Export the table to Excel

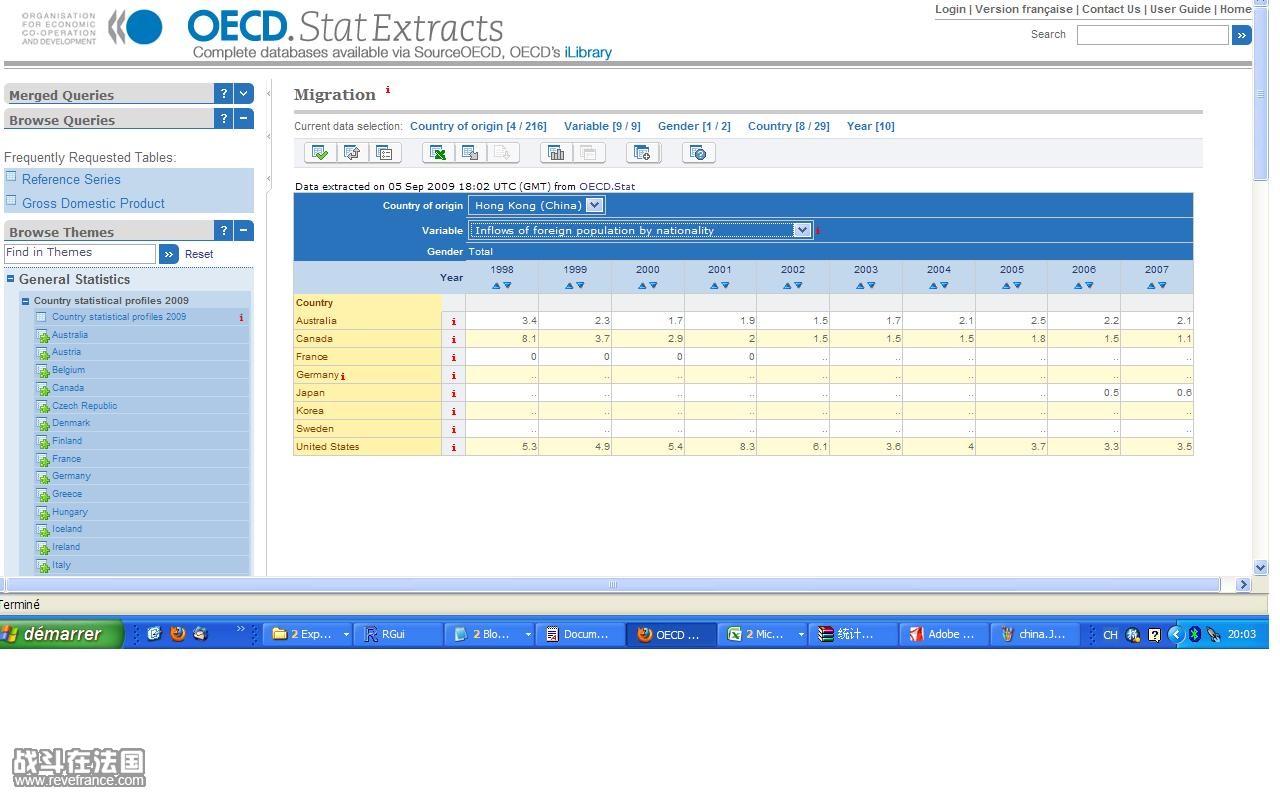tap(438, 153)
